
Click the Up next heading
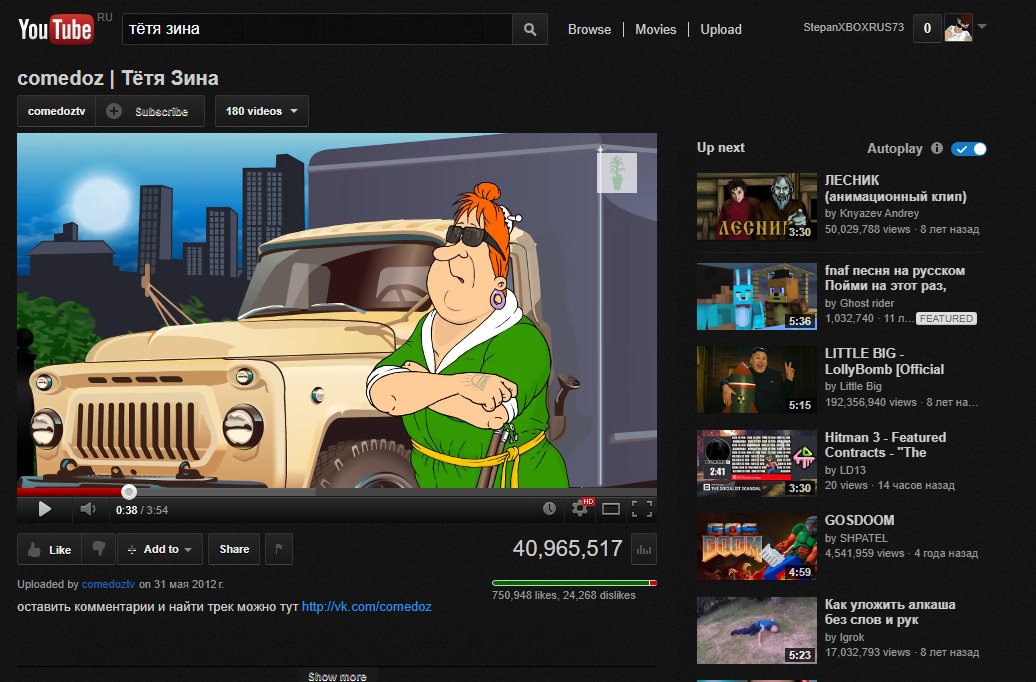pyautogui.click(x=721, y=147)
